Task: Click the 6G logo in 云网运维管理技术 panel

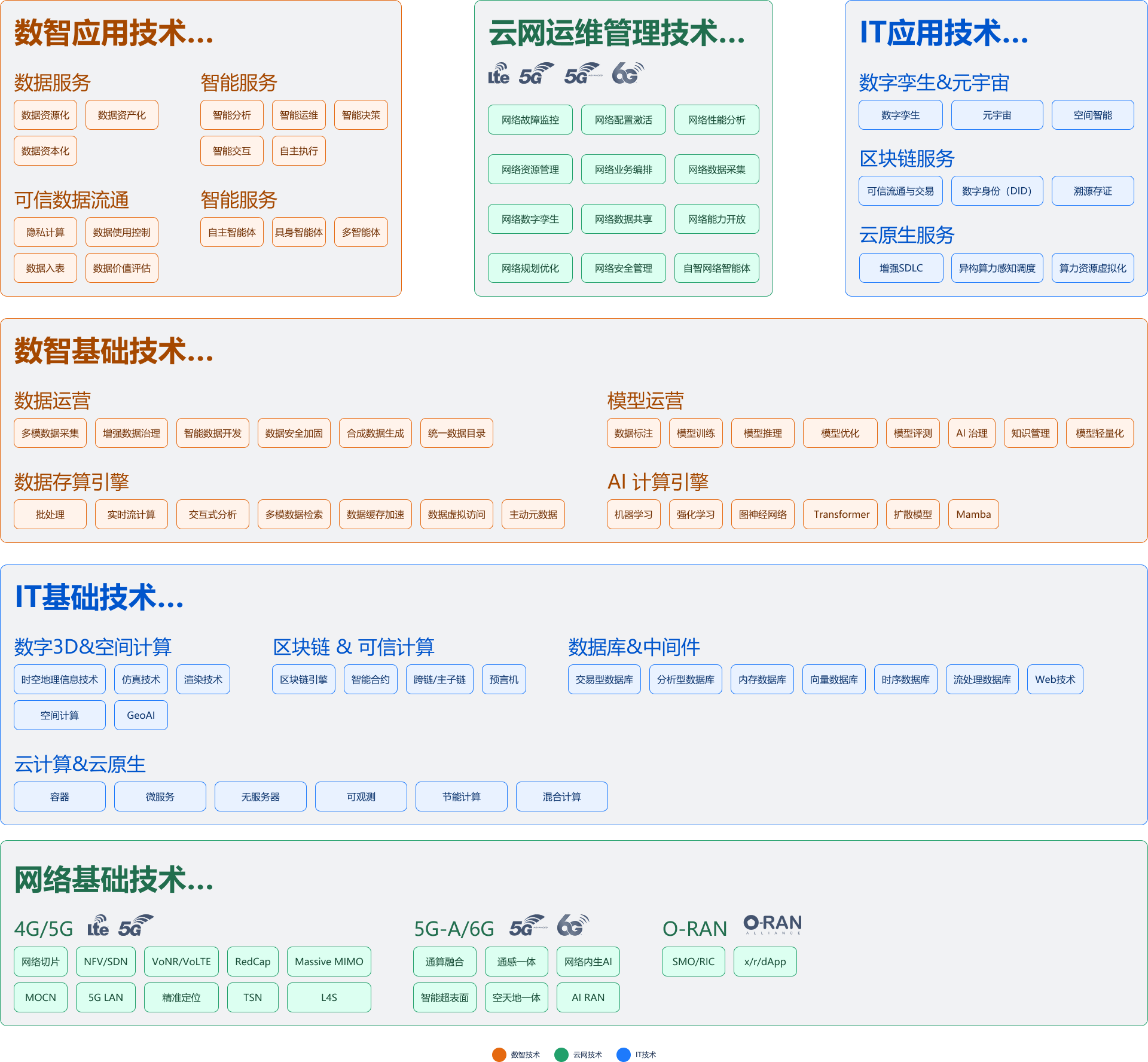Action: click(628, 74)
